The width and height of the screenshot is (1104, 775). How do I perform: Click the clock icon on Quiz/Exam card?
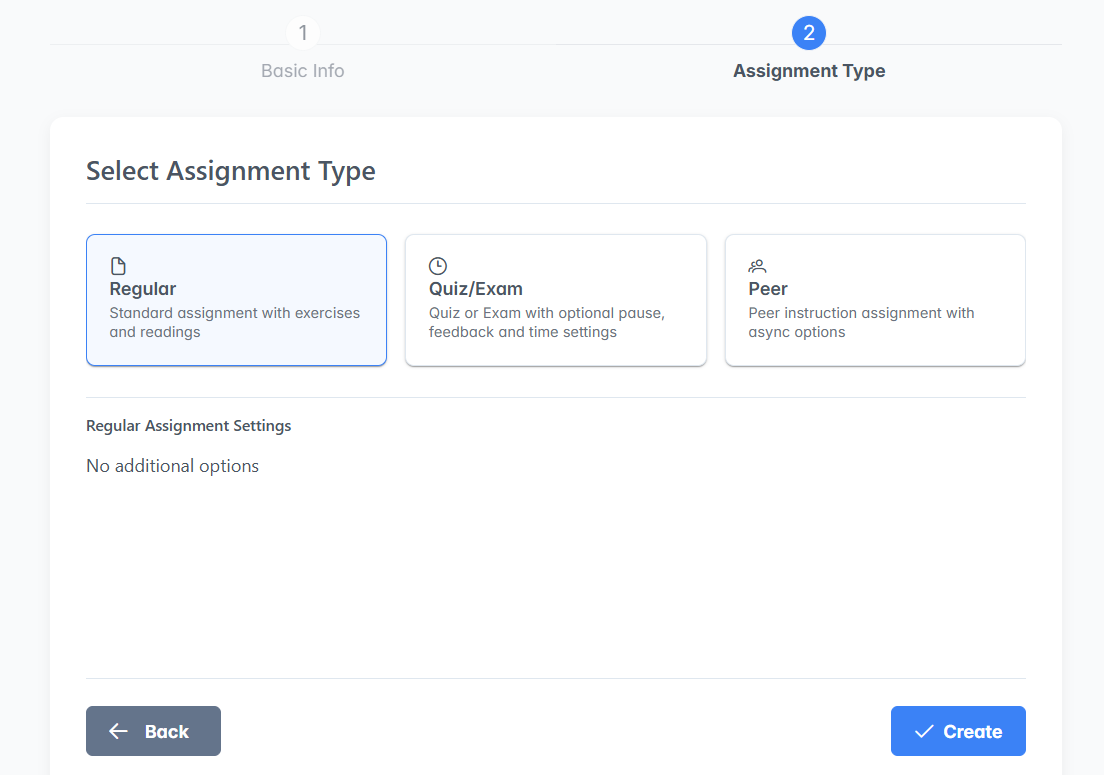click(437, 266)
